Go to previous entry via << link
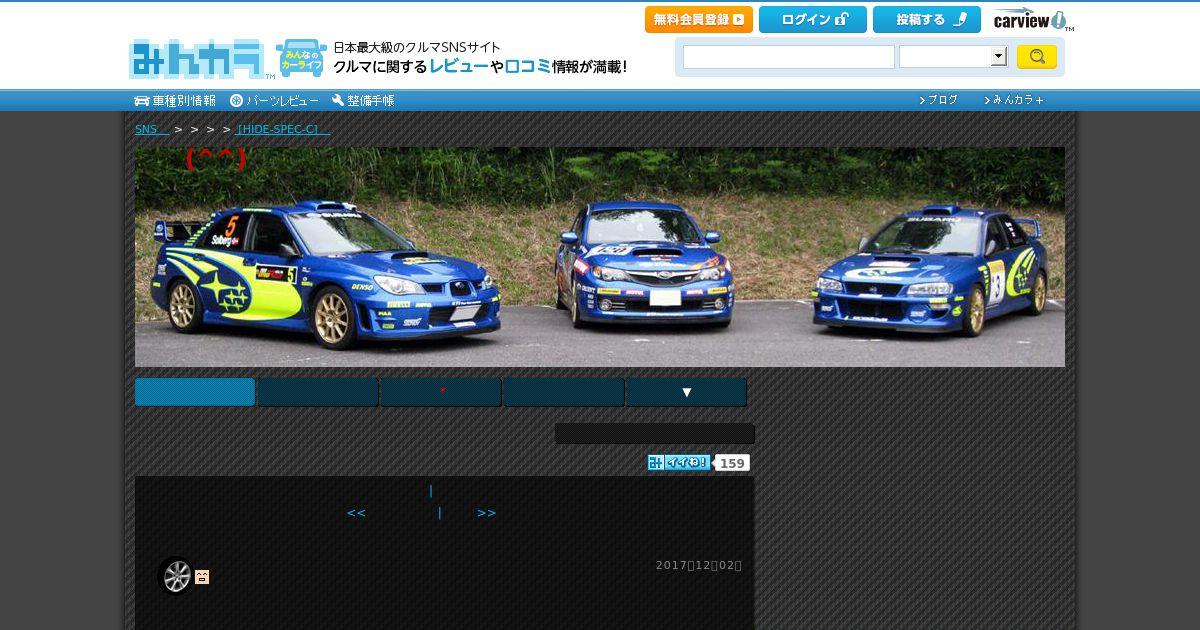Screen dimensions: 1200x630 [356, 513]
